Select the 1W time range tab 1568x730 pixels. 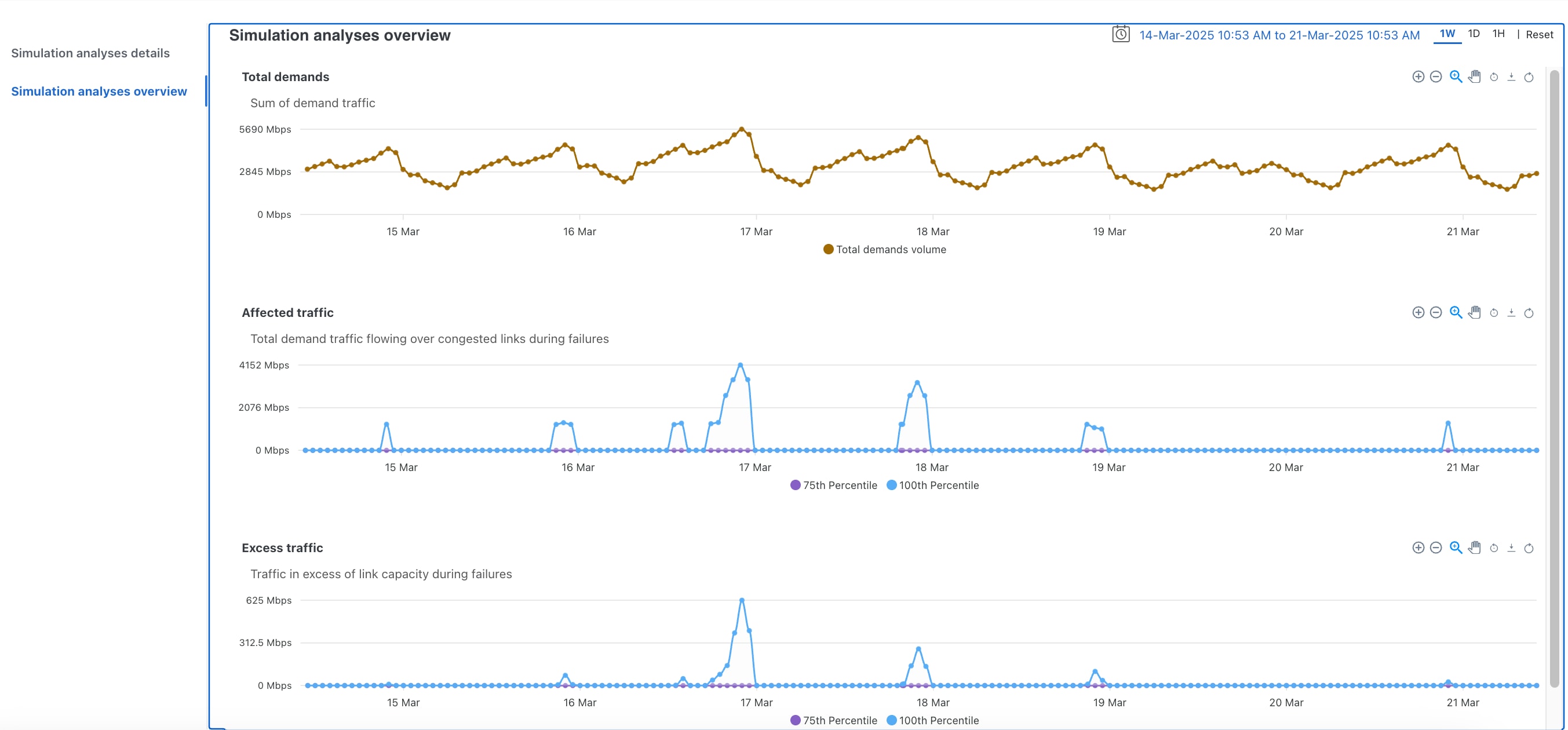tap(1447, 34)
